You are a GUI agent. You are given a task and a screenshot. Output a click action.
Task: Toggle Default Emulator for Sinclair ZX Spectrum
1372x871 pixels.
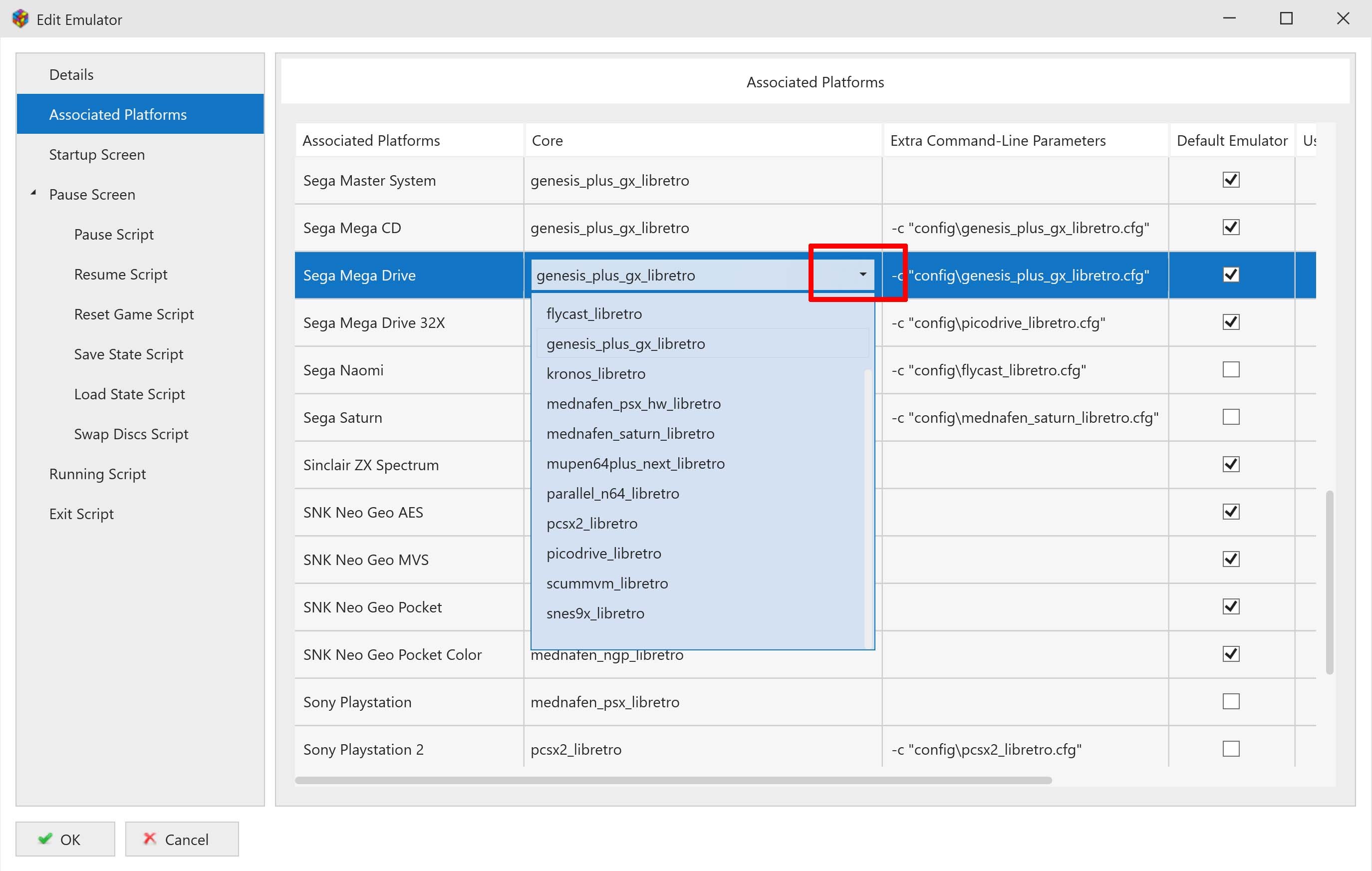point(1231,464)
